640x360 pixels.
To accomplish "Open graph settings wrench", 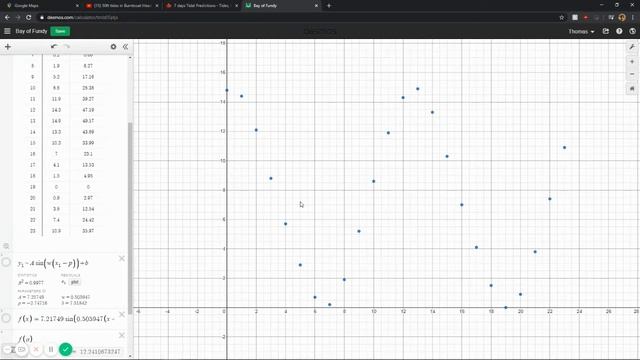I will click(x=632, y=47).
